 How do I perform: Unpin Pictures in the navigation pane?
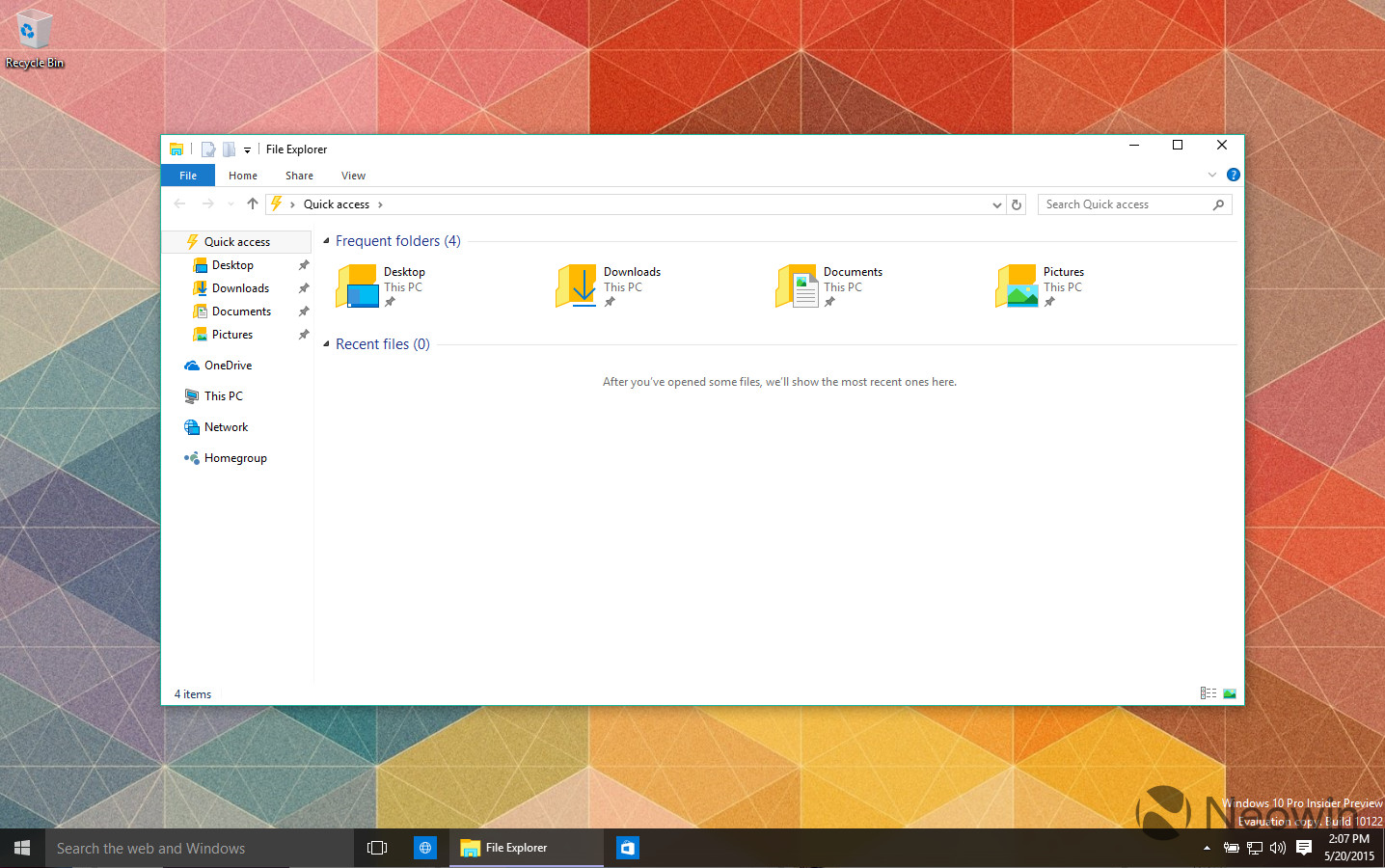click(304, 334)
